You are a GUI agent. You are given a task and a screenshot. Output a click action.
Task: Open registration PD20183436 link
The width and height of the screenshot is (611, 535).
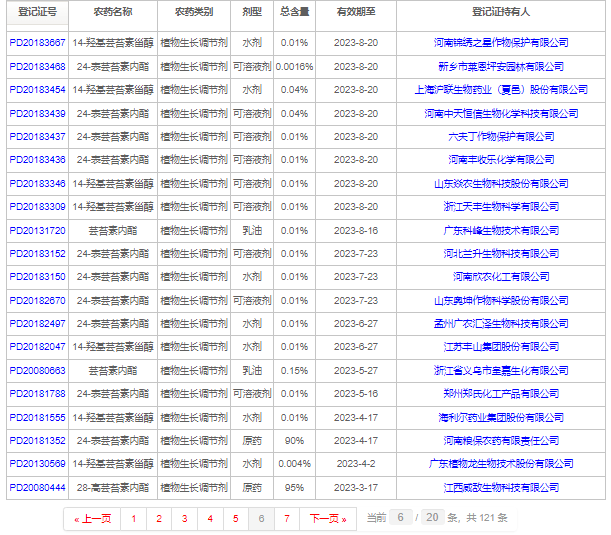point(37,160)
